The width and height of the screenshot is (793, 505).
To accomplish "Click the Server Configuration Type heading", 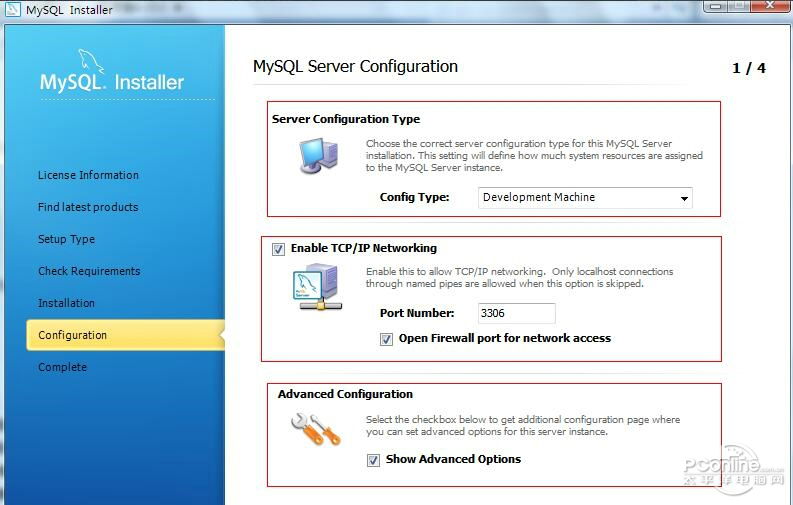I will pos(346,119).
